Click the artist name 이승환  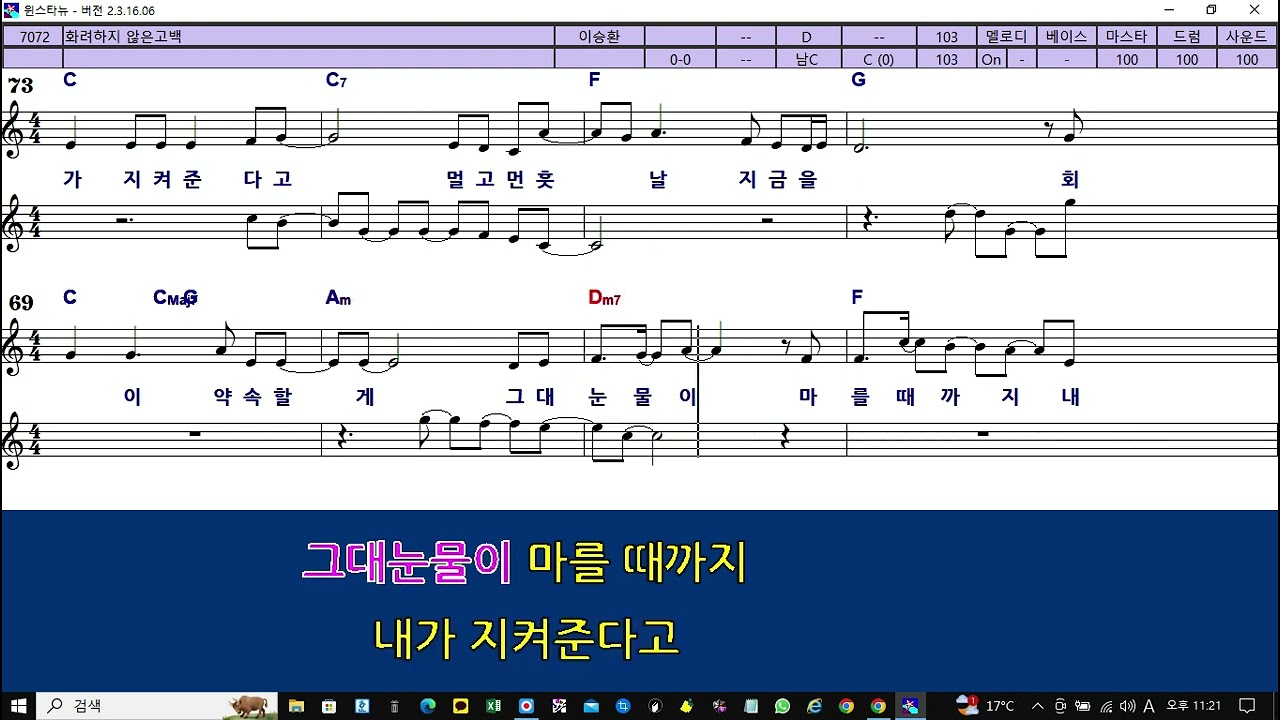599,36
